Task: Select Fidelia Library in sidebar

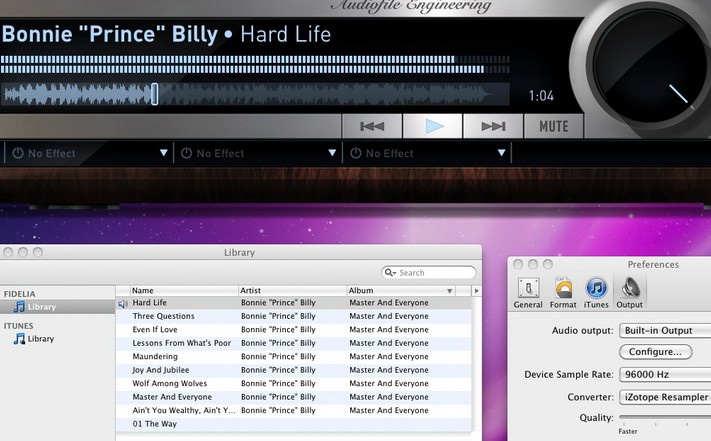Action: click(x=58, y=307)
